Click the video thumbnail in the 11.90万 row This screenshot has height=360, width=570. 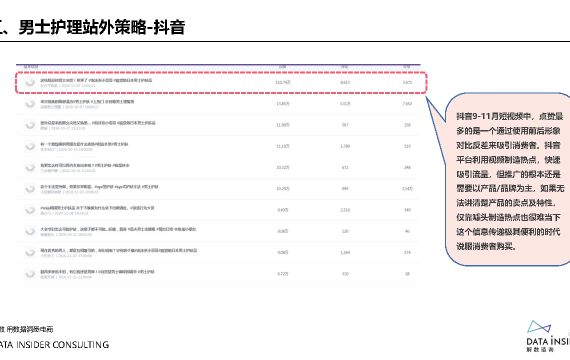click(x=30, y=125)
